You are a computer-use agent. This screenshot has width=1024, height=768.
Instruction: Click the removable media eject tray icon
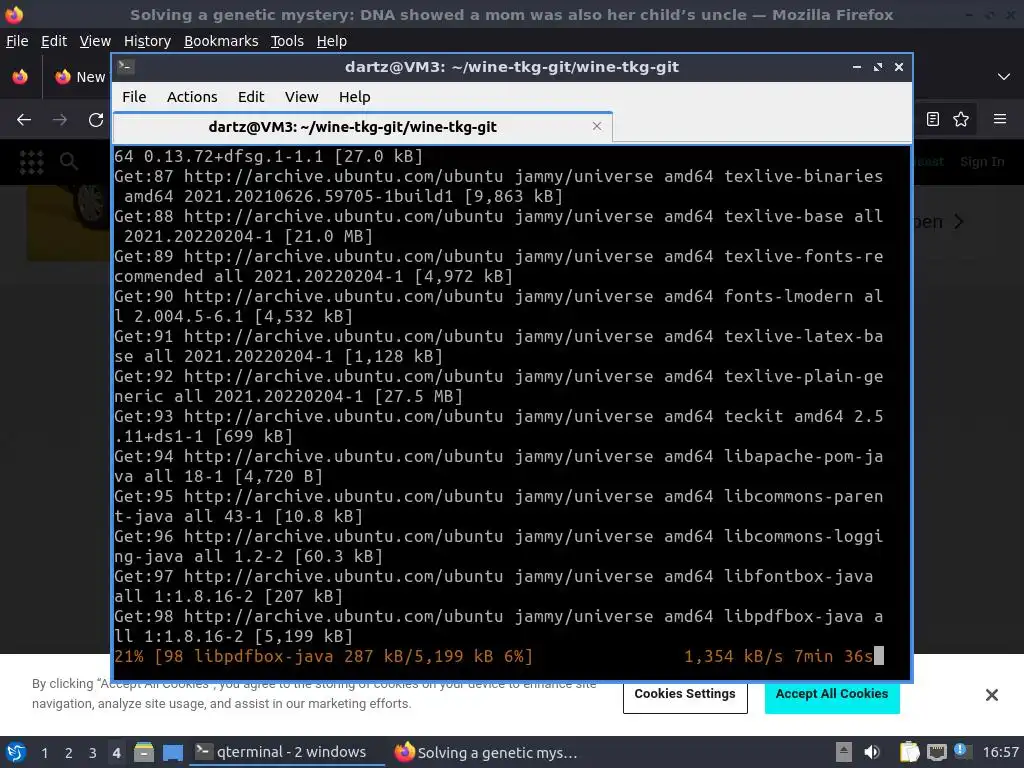(x=844, y=752)
